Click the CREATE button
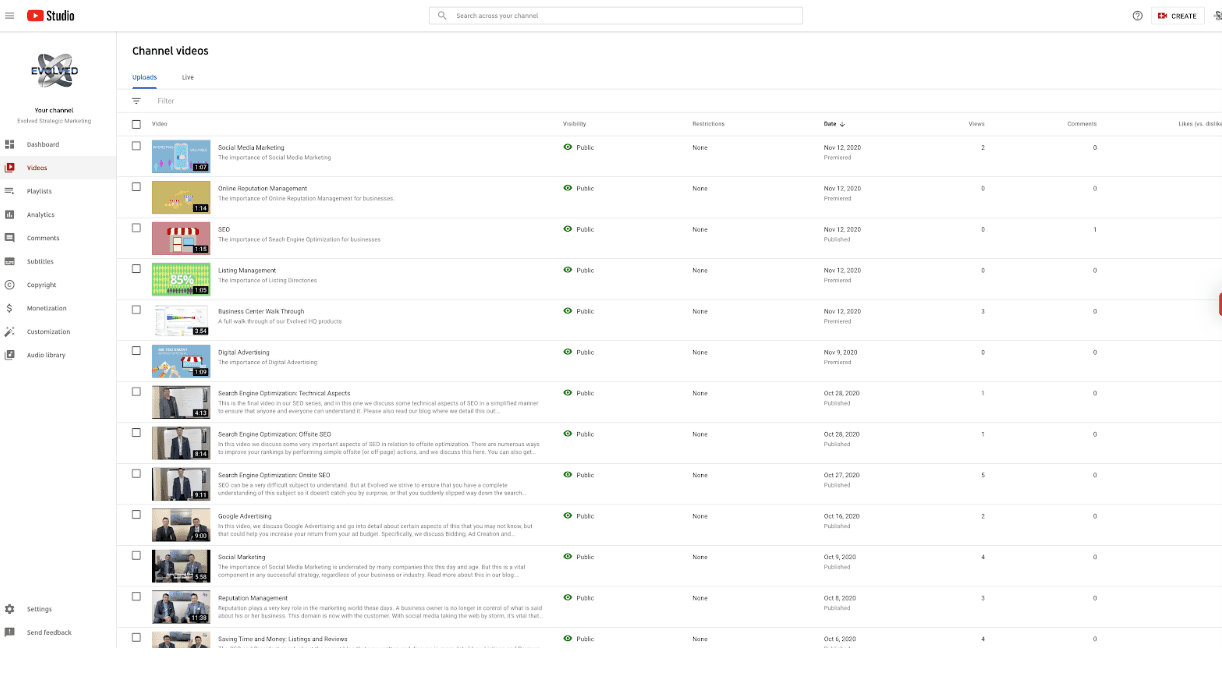 (x=1178, y=16)
